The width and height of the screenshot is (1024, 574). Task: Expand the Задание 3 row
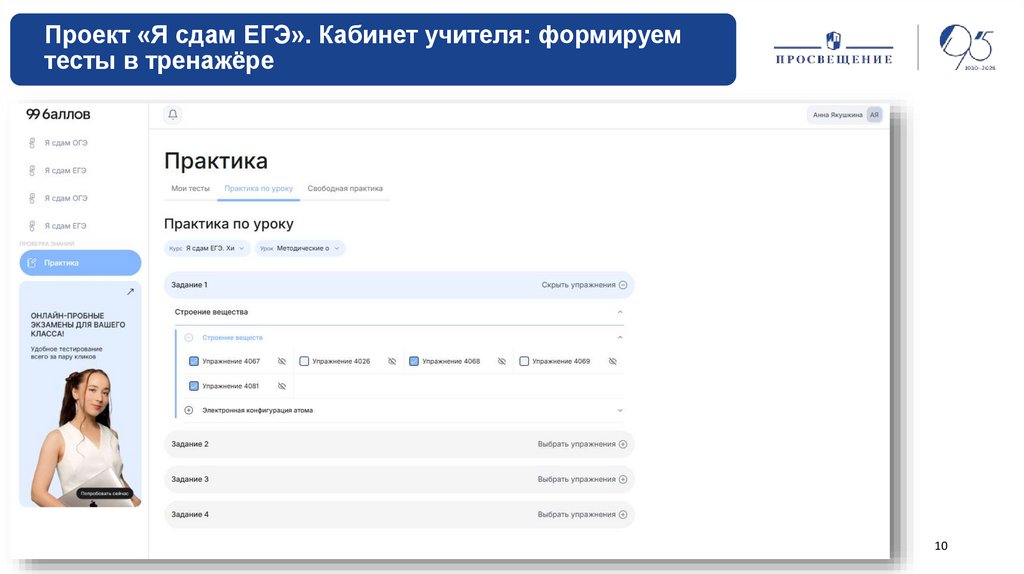399,479
